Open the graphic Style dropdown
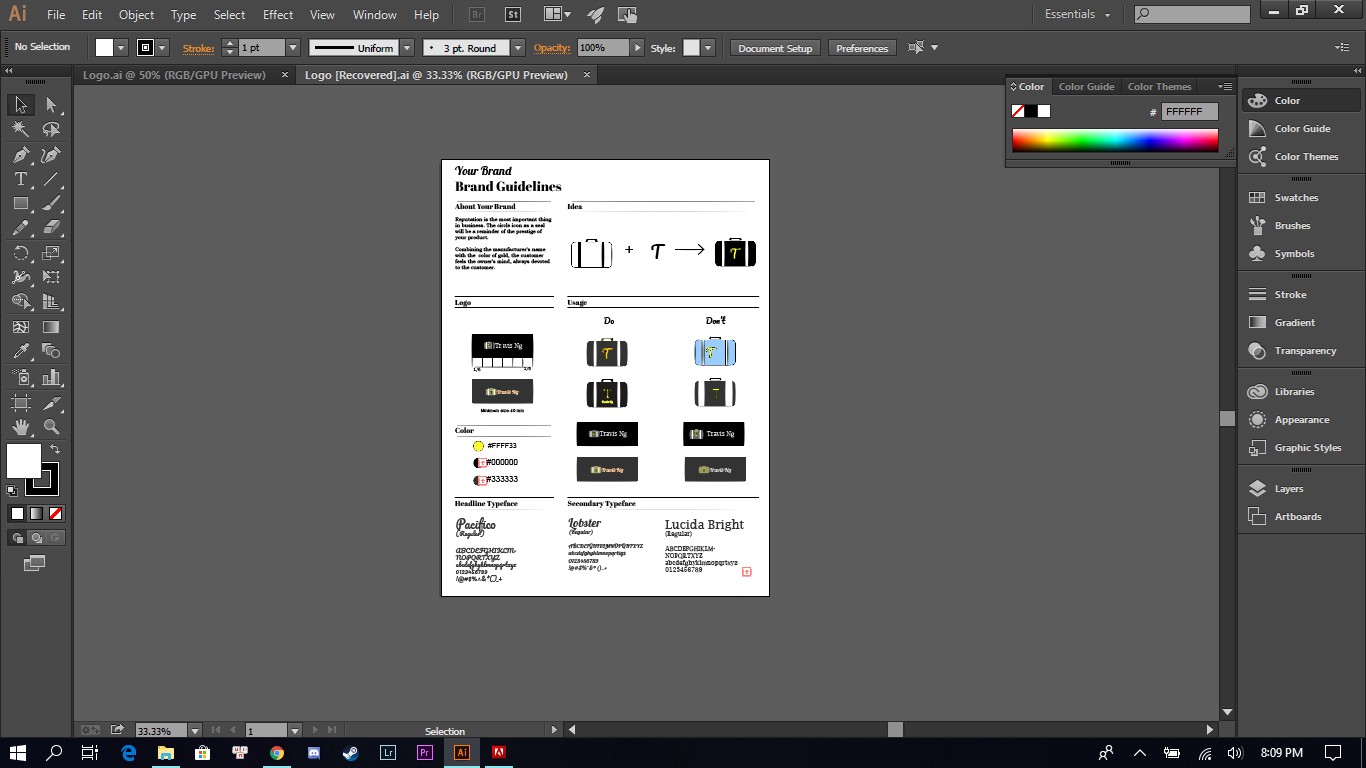Image resolution: width=1366 pixels, height=768 pixels. [708, 48]
